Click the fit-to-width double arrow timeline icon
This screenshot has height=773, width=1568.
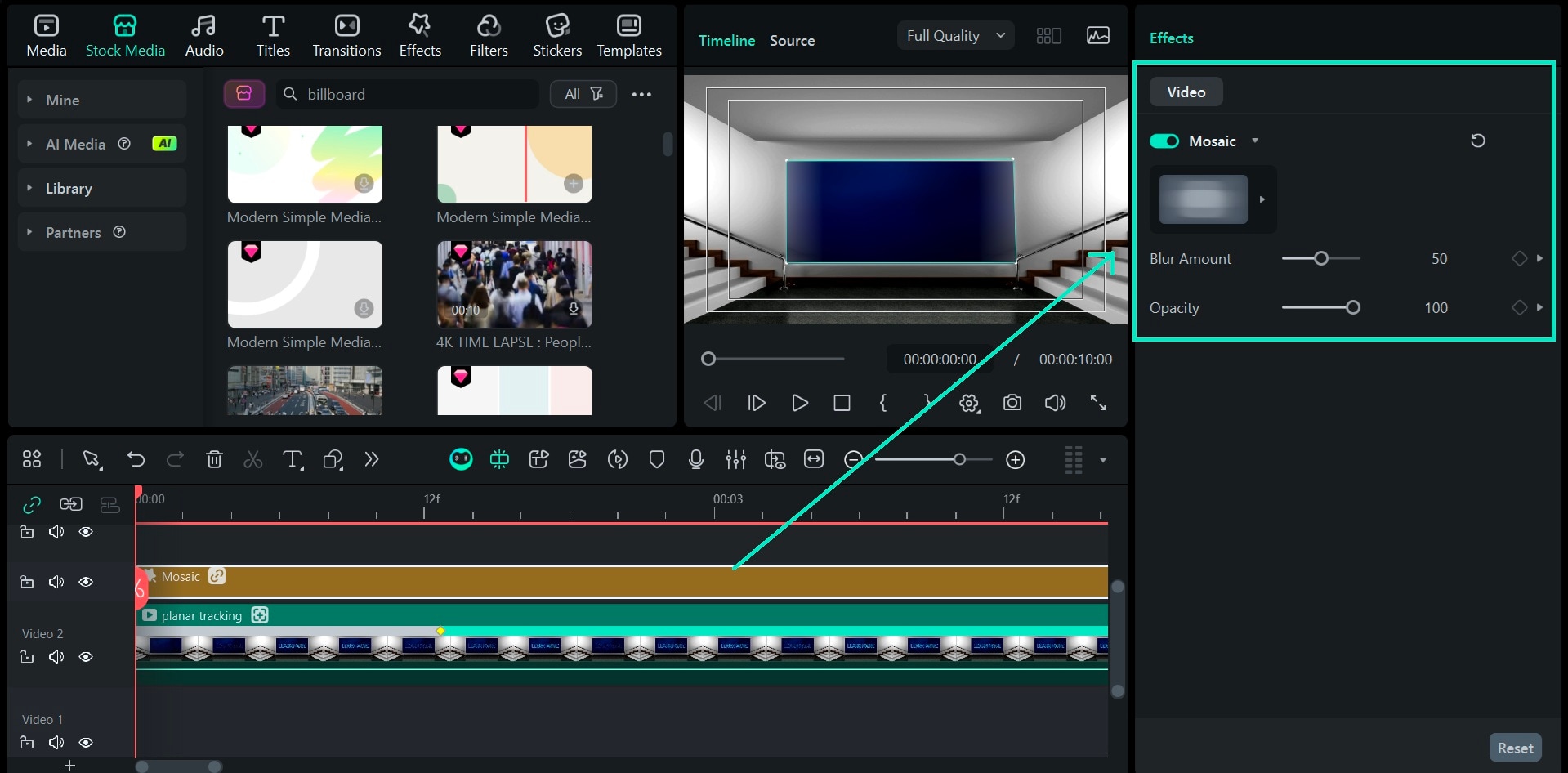(814, 459)
